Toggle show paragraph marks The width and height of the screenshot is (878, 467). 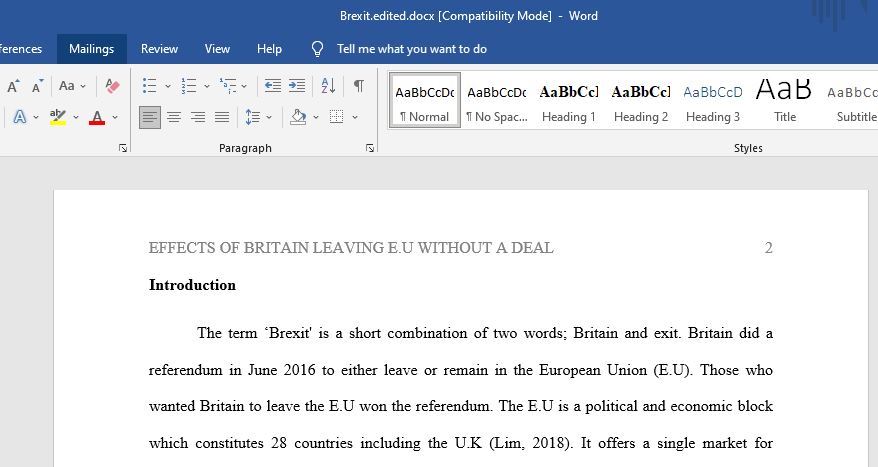coord(359,86)
